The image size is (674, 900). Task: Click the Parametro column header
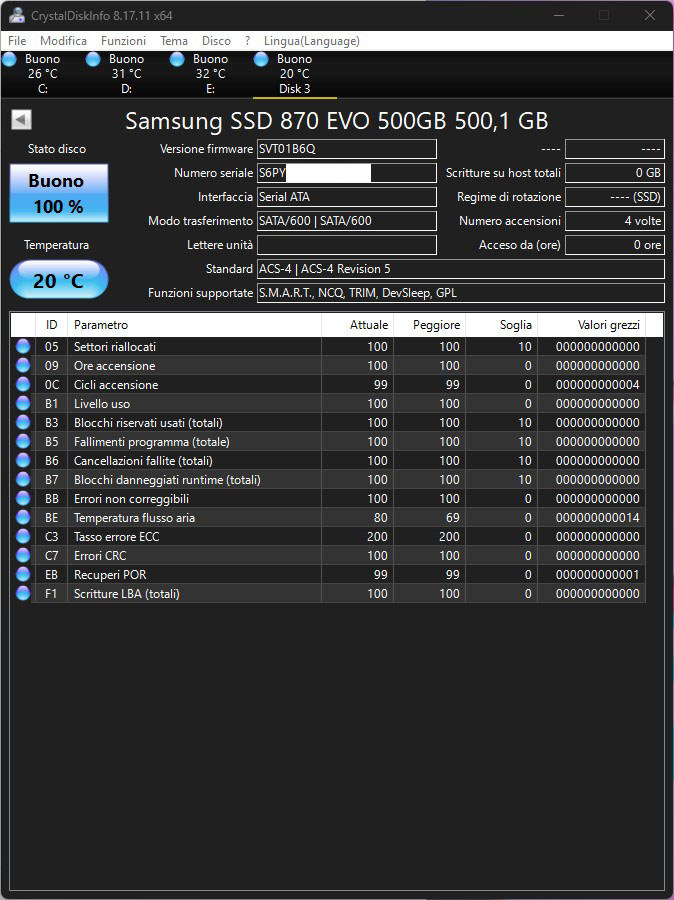click(195, 325)
